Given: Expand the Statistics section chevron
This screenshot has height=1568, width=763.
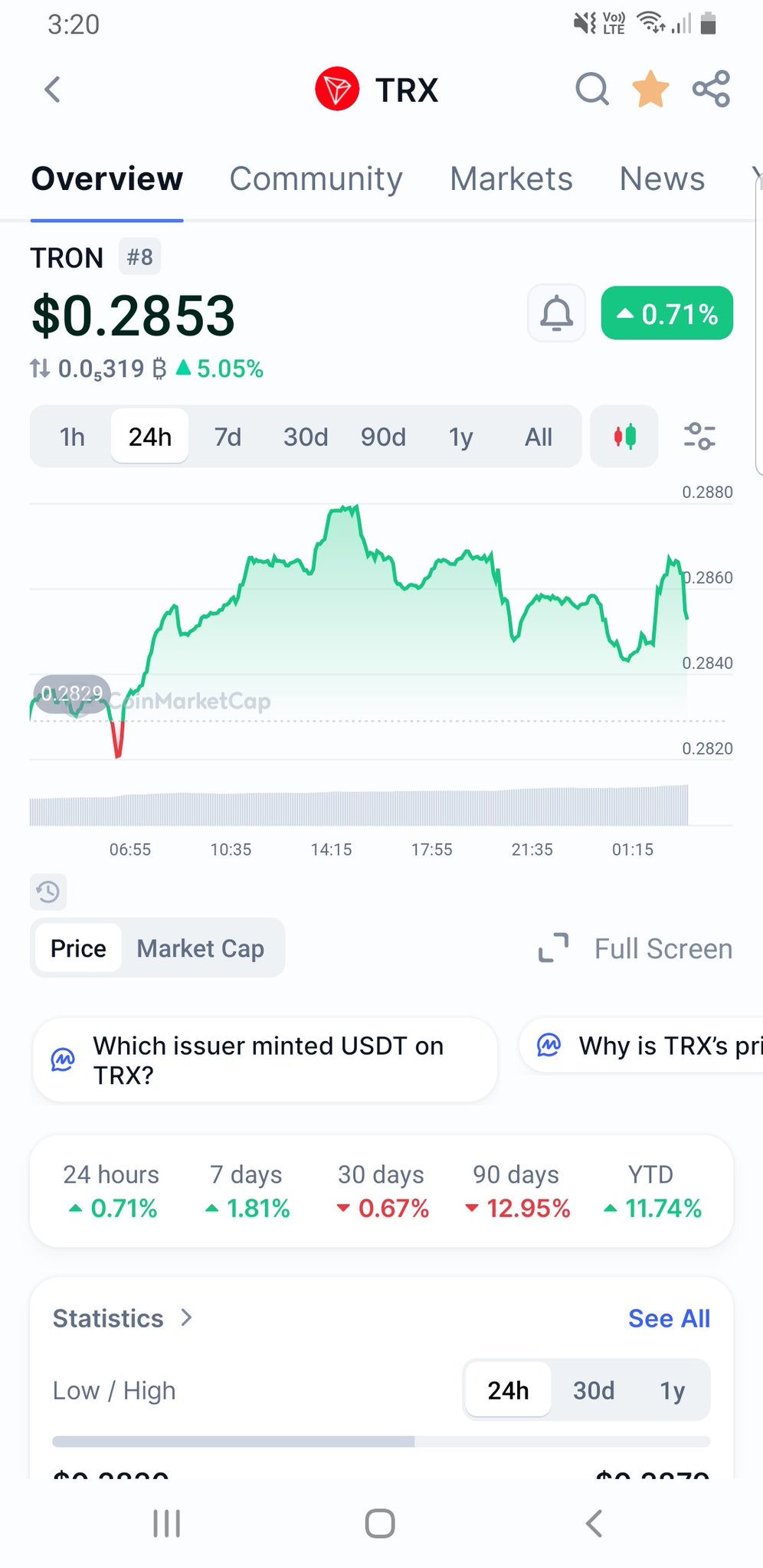Looking at the screenshot, I should [186, 1318].
